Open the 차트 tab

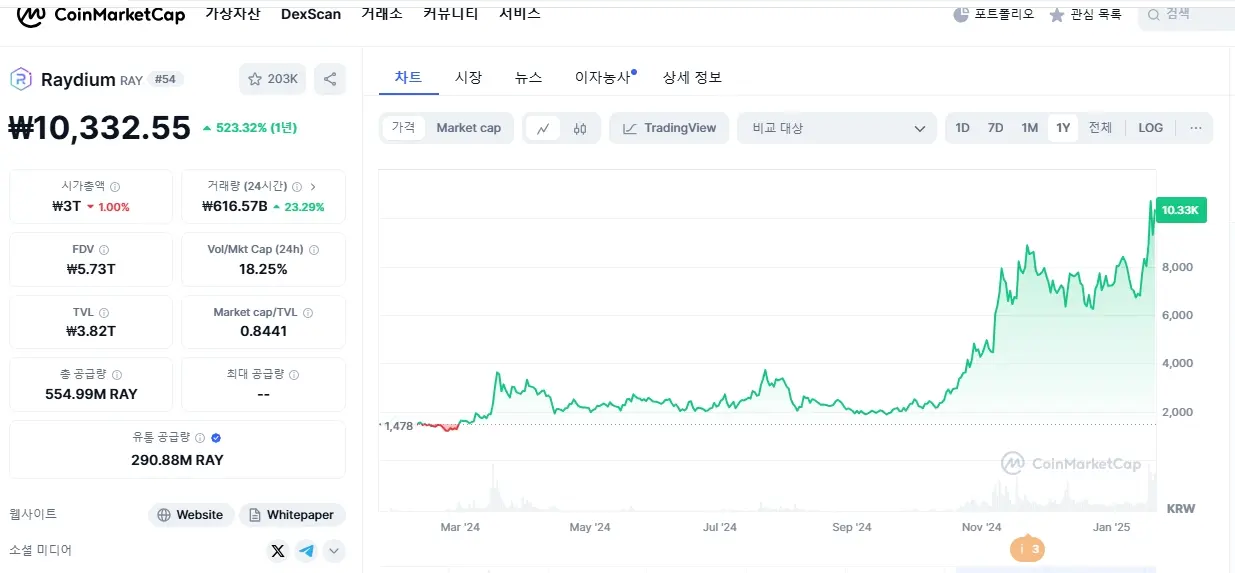coord(408,77)
